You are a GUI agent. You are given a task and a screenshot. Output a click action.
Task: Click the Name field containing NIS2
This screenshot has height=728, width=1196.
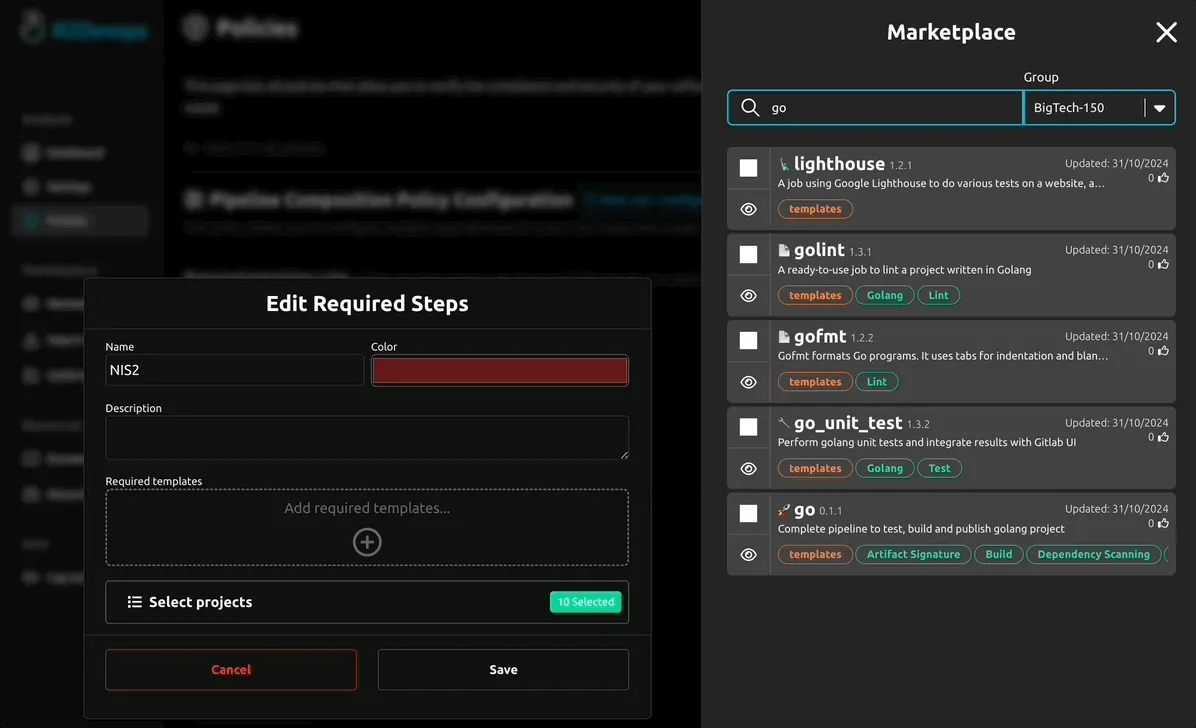233,369
